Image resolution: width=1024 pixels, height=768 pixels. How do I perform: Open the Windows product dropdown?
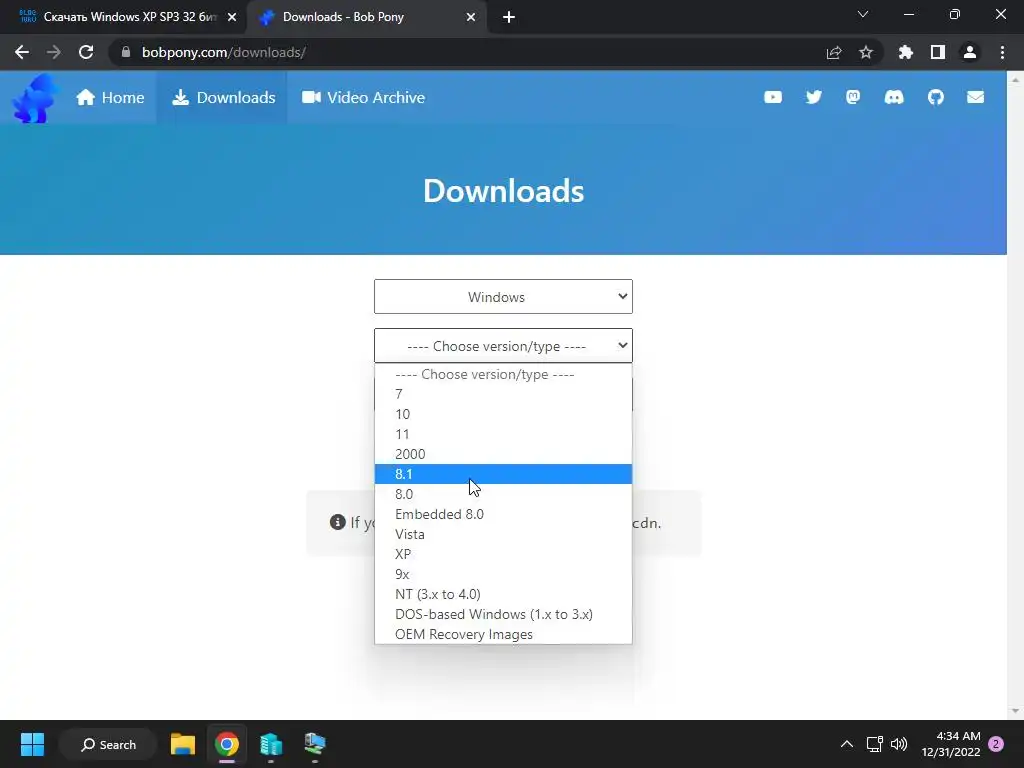(503, 296)
